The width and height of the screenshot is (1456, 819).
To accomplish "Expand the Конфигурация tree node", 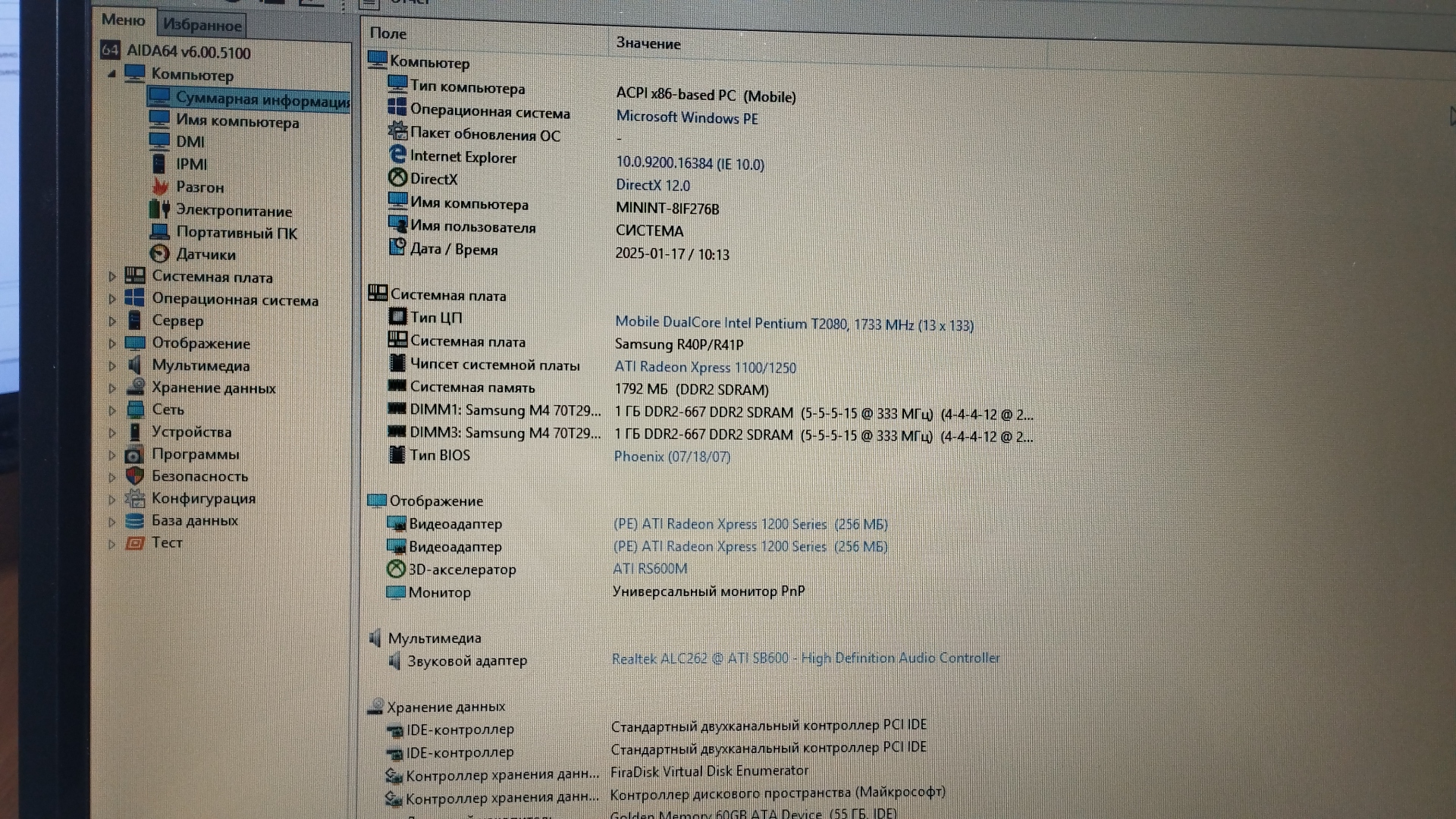I will 112,500.
